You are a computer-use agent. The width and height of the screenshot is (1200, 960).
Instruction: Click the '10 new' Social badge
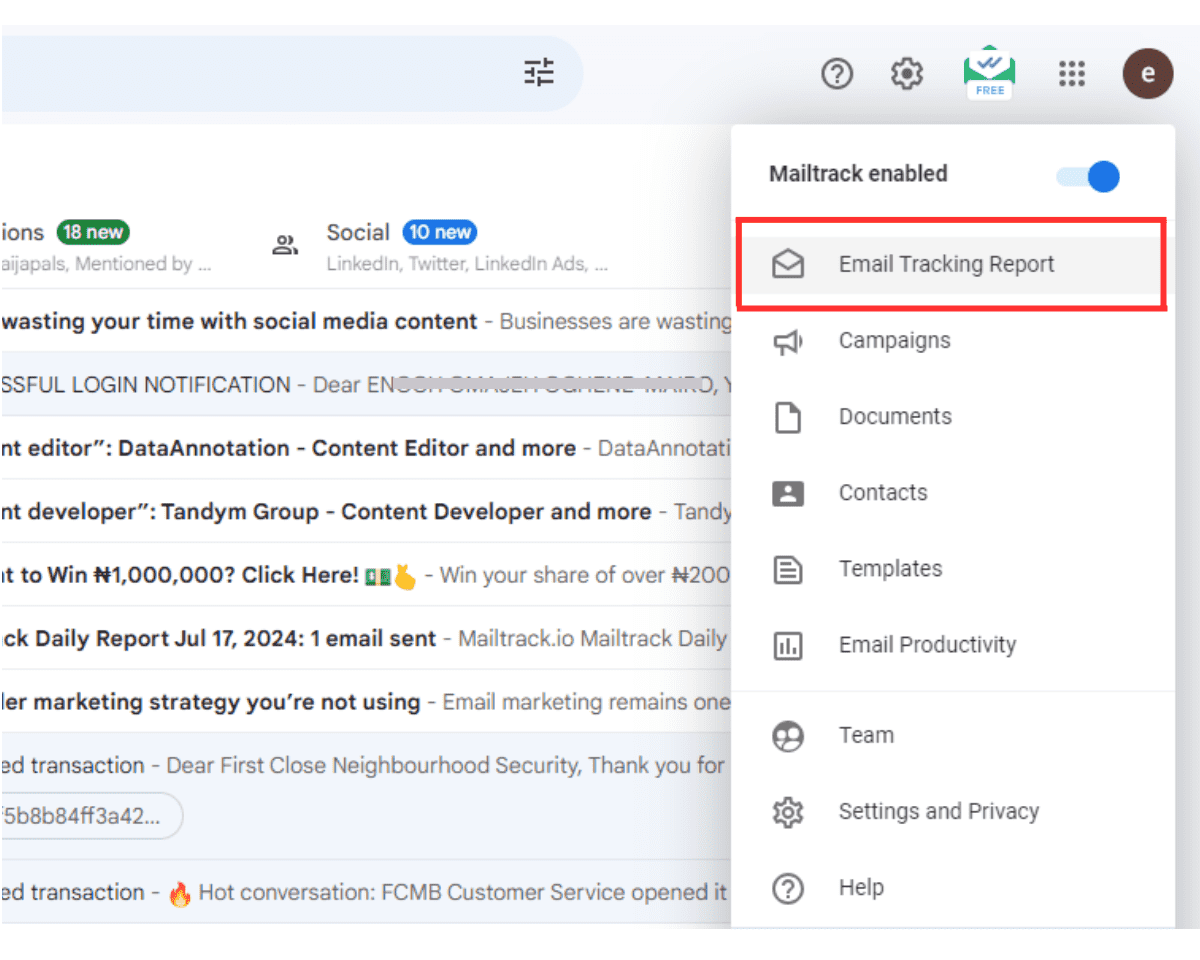pos(440,232)
